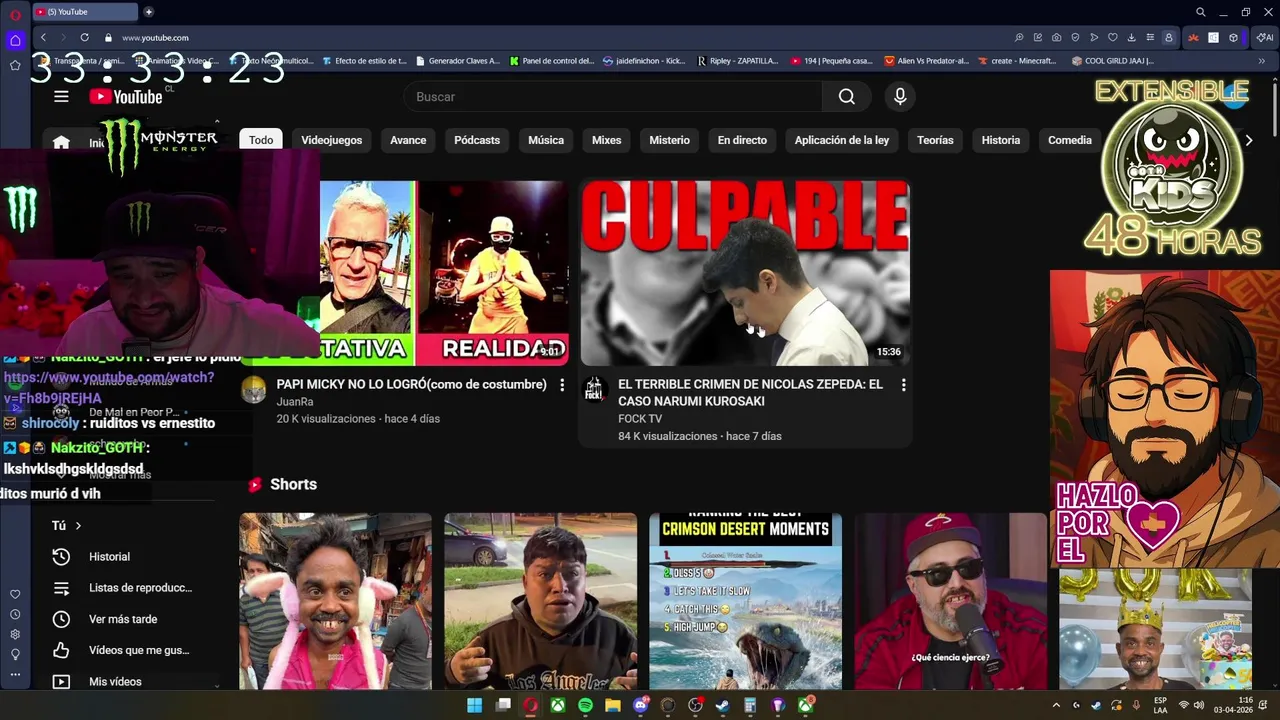Select the Avance filter chip

pyautogui.click(x=408, y=140)
